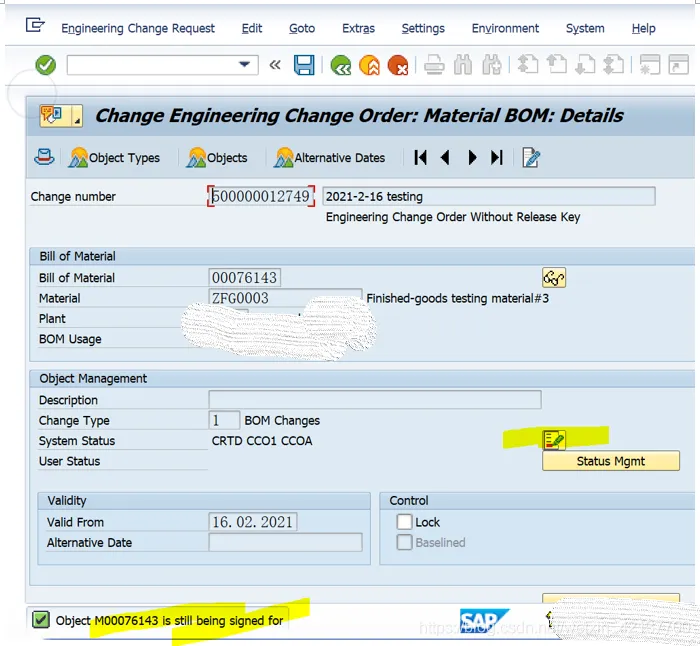This screenshot has width=700, height=646.
Task: Click the green Back icon
Action: (x=341, y=65)
